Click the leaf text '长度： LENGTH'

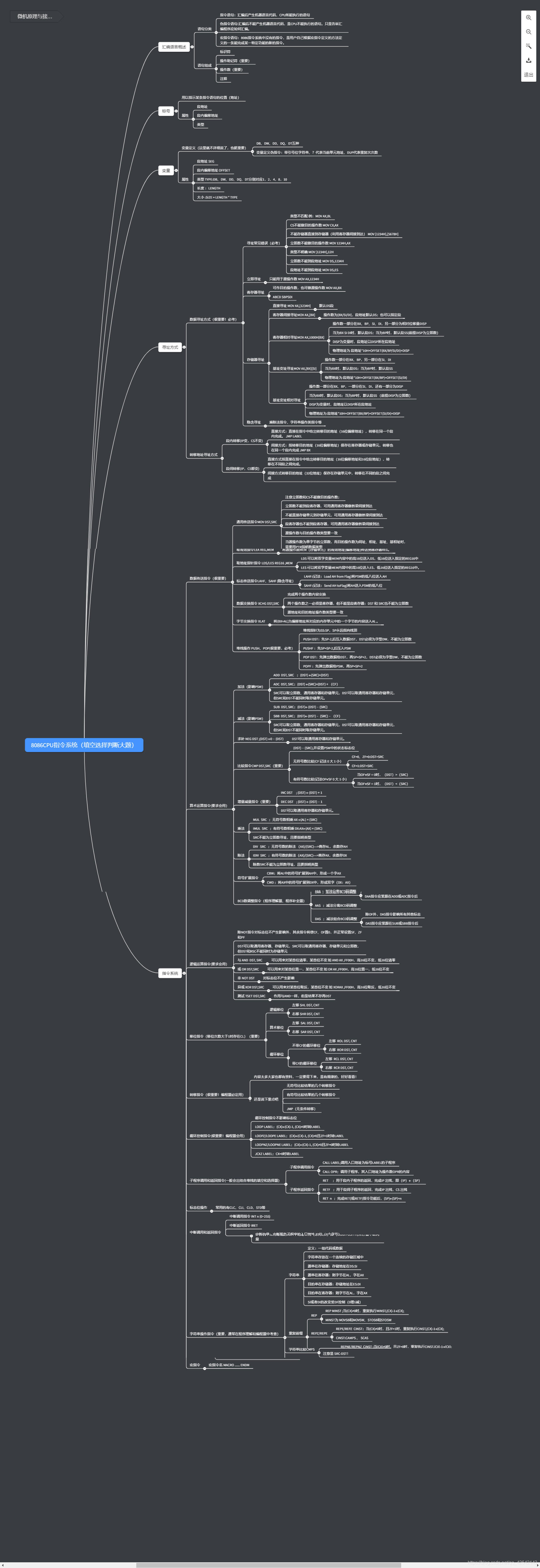(x=209, y=188)
